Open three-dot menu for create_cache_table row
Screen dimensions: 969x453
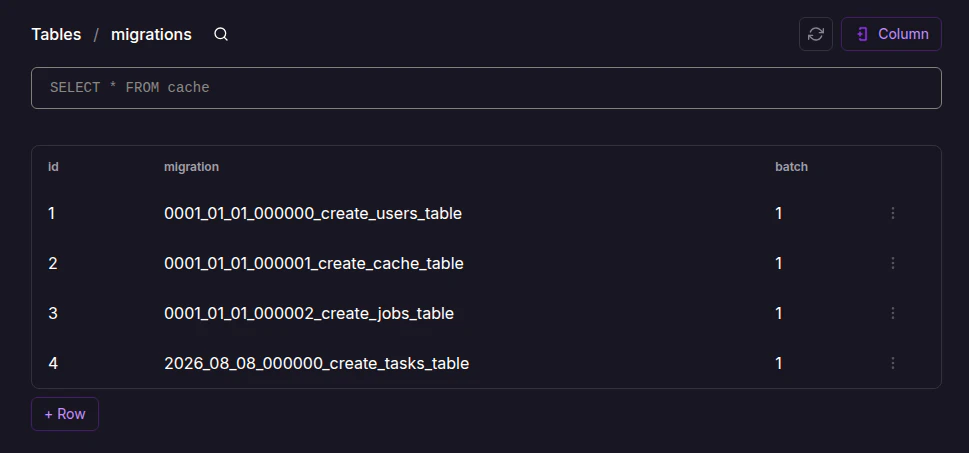(892, 263)
